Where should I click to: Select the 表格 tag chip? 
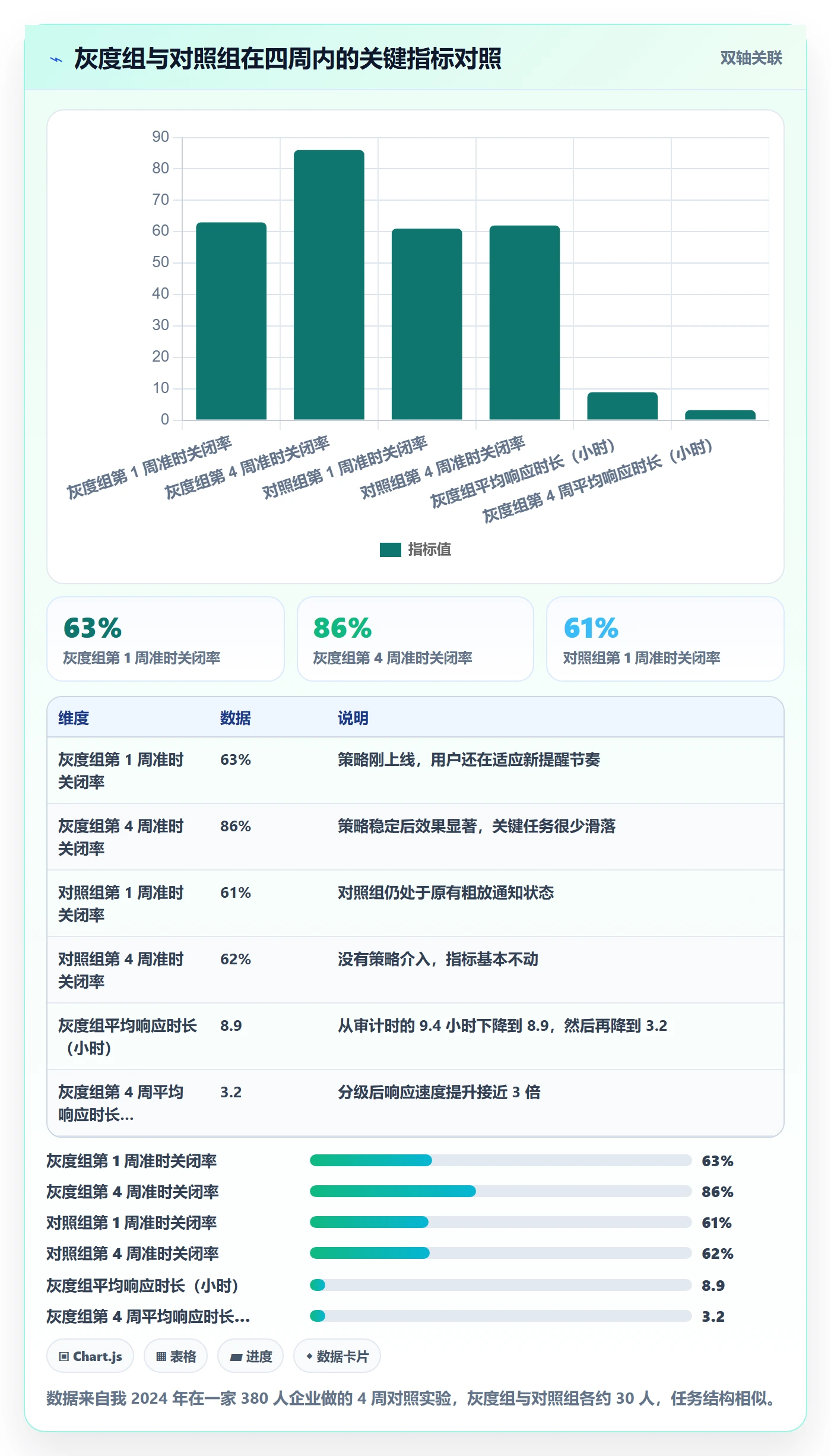[176, 1356]
